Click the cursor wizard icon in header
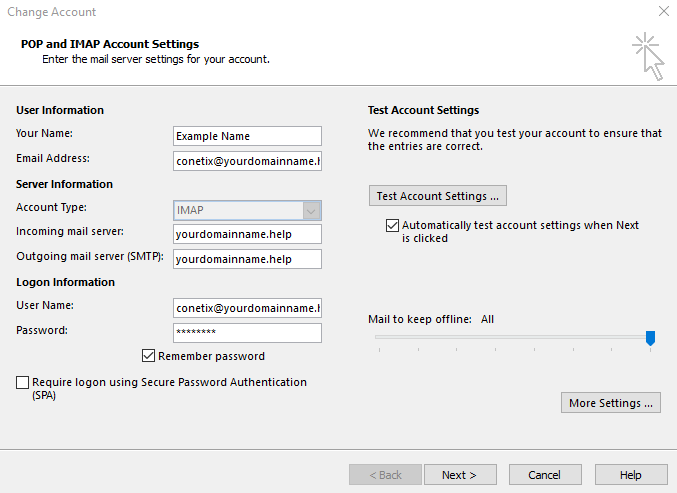The height and width of the screenshot is (493, 677). [x=649, y=56]
